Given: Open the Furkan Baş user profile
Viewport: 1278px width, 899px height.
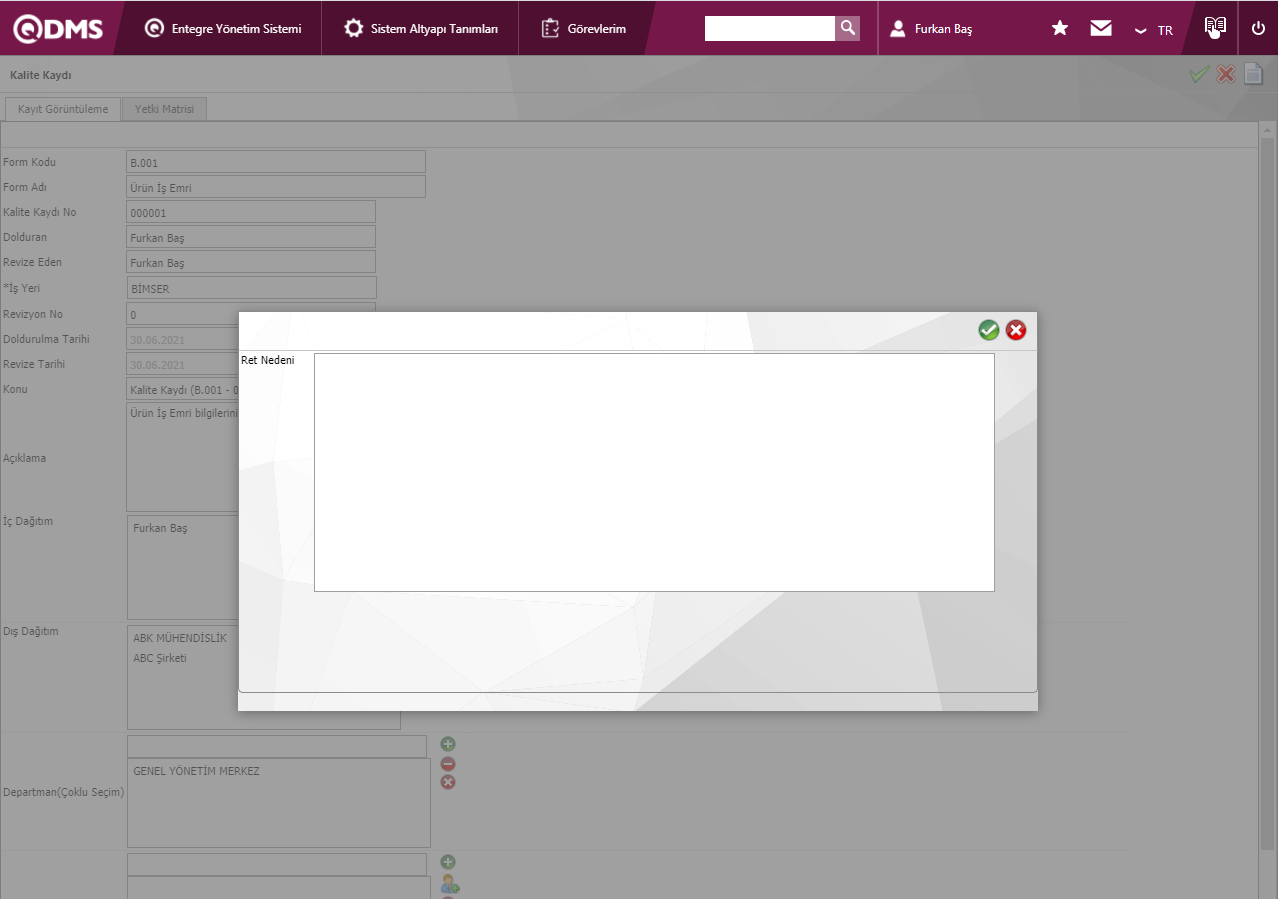Looking at the screenshot, I should (x=931, y=29).
